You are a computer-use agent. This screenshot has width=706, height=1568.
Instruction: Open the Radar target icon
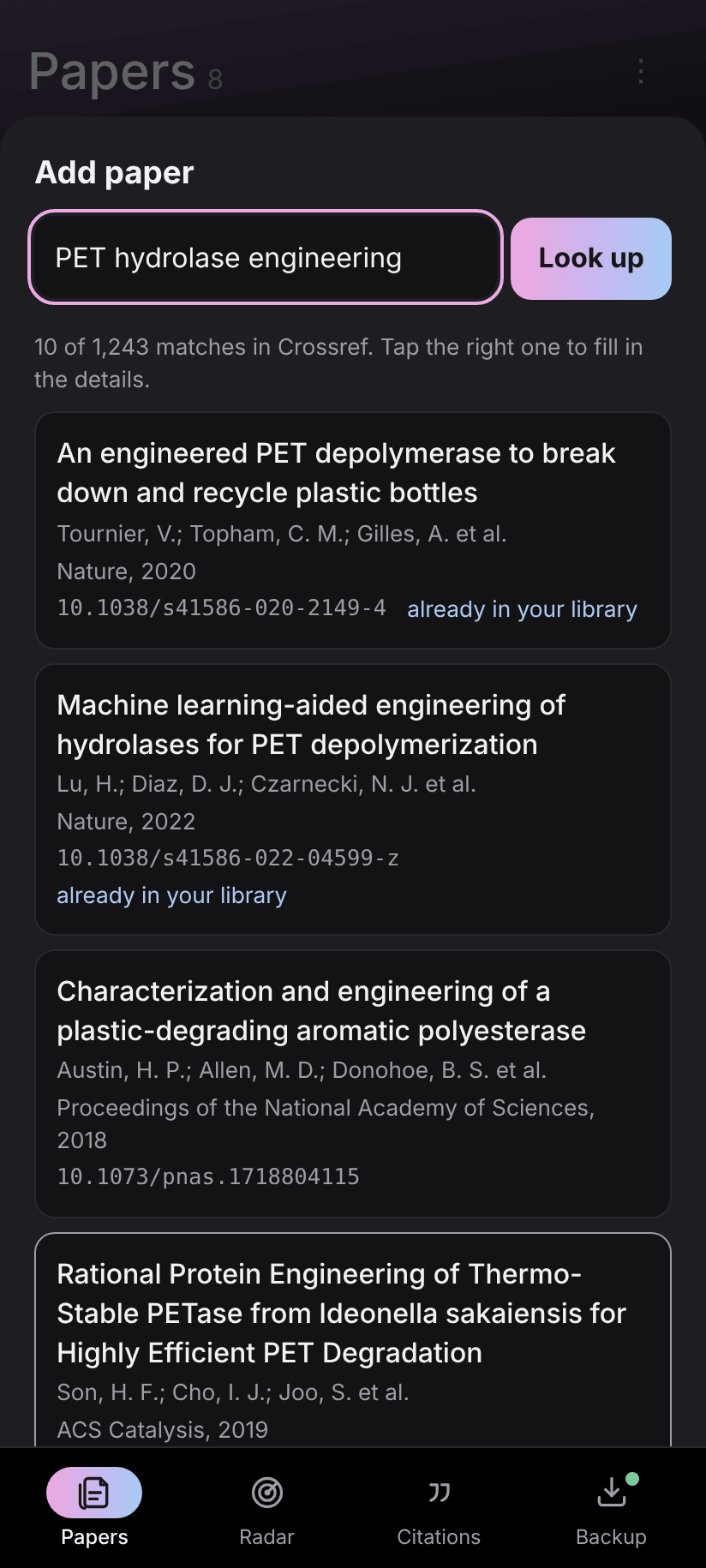(x=267, y=1493)
